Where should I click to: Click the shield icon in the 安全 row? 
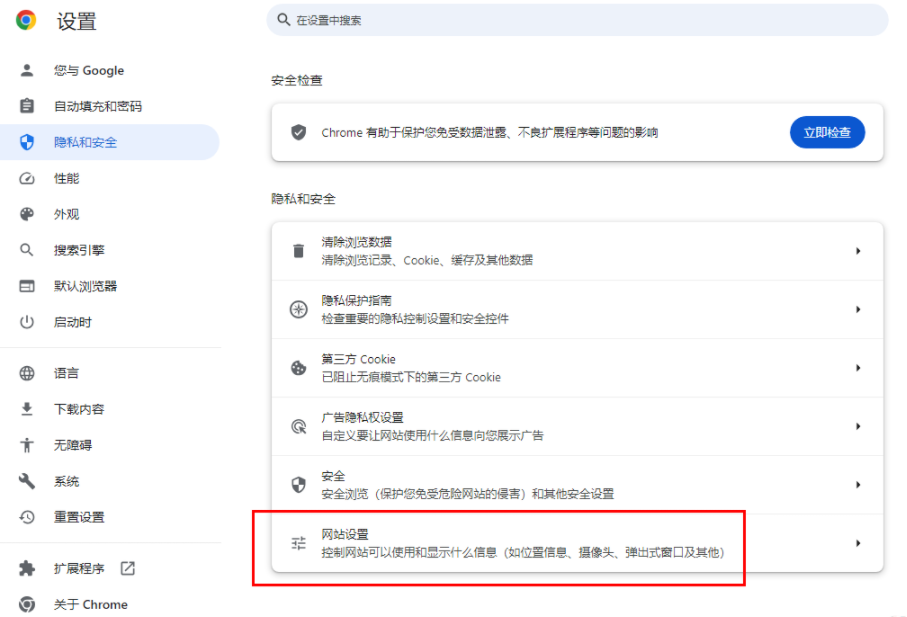pyautogui.click(x=298, y=485)
